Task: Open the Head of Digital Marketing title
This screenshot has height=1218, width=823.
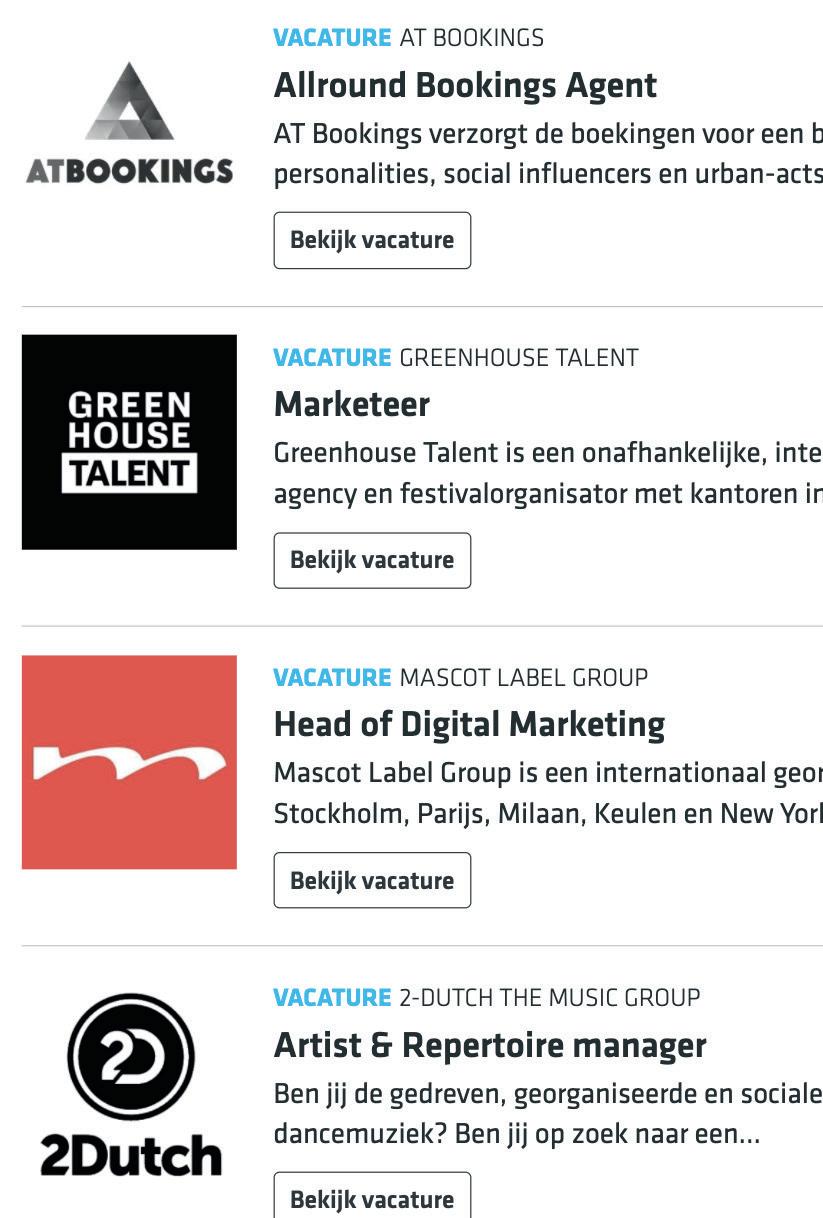Action: click(469, 725)
